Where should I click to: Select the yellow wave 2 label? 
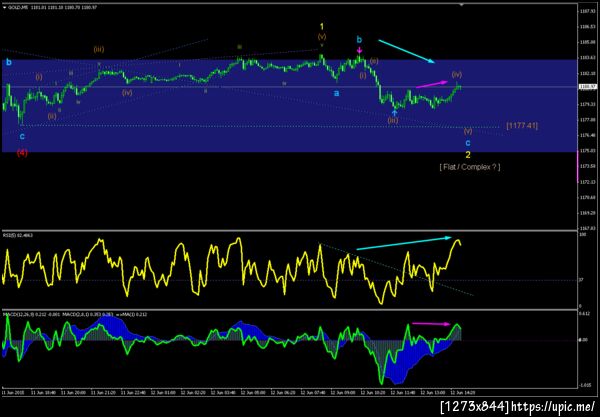(x=468, y=155)
